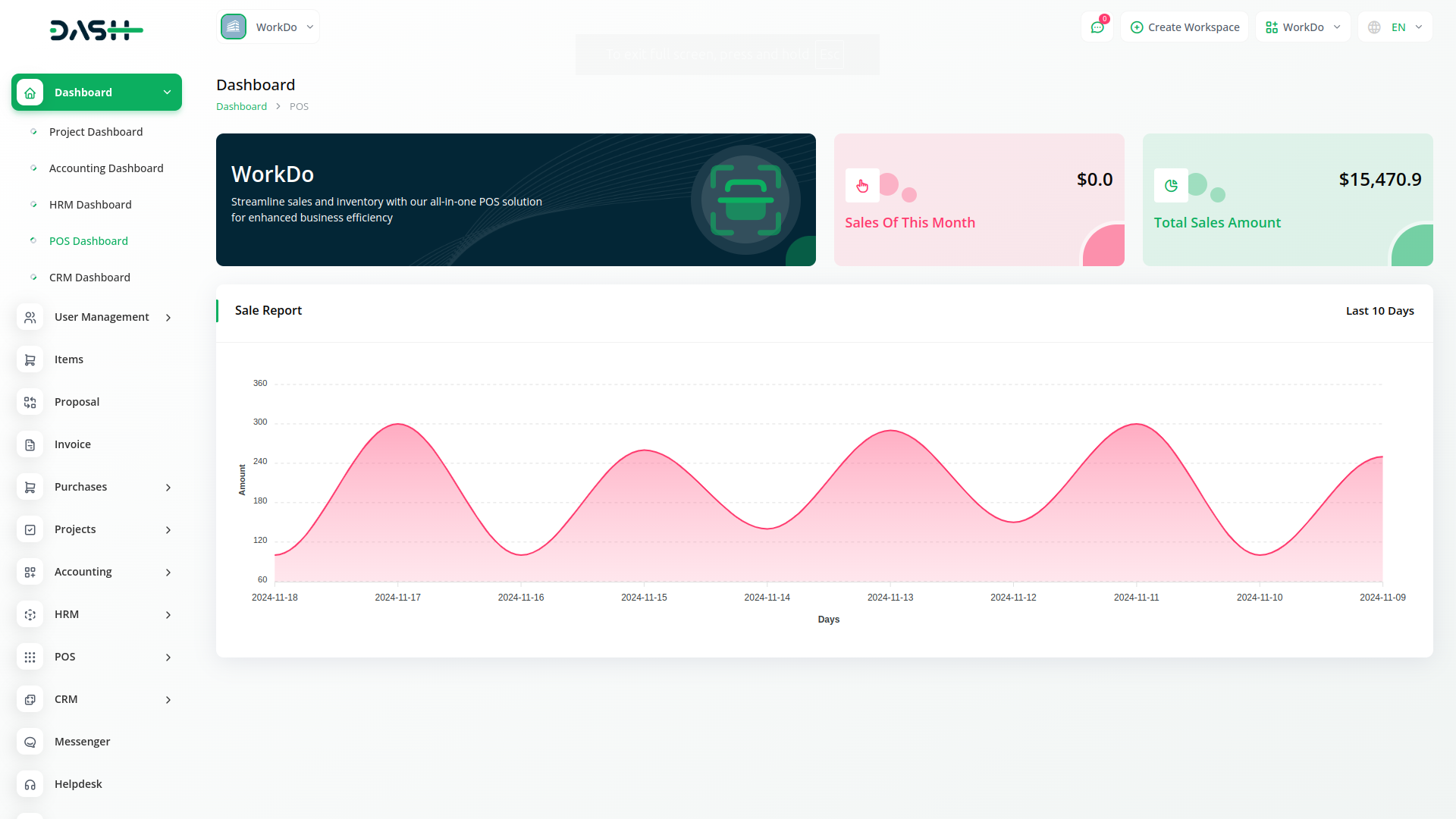Open the WorkDo workspace dropdown at top-left
The height and width of the screenshot is (819, 1456).
268,27
